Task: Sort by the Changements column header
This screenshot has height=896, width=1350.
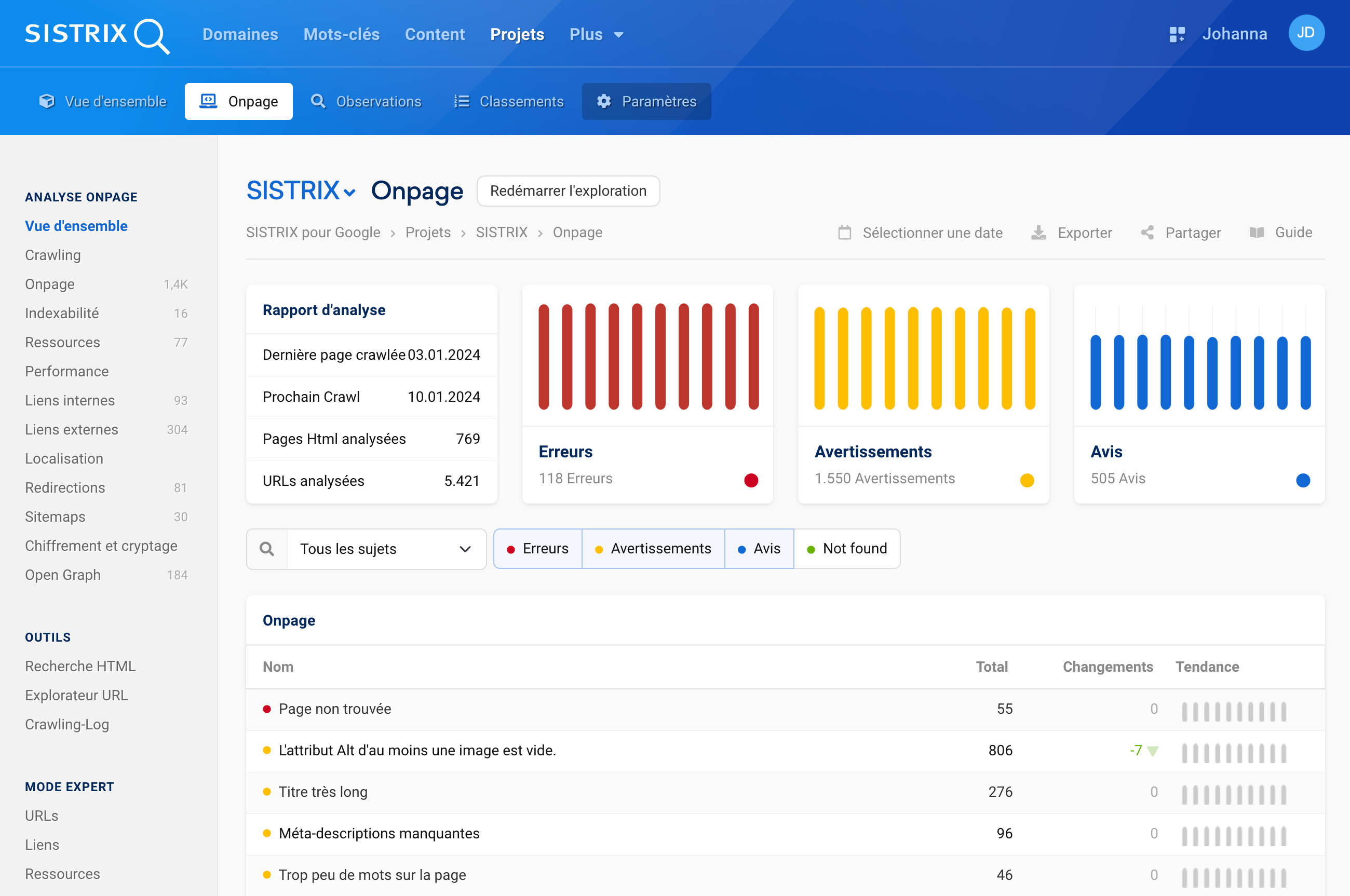Action: click(1108, 667)
